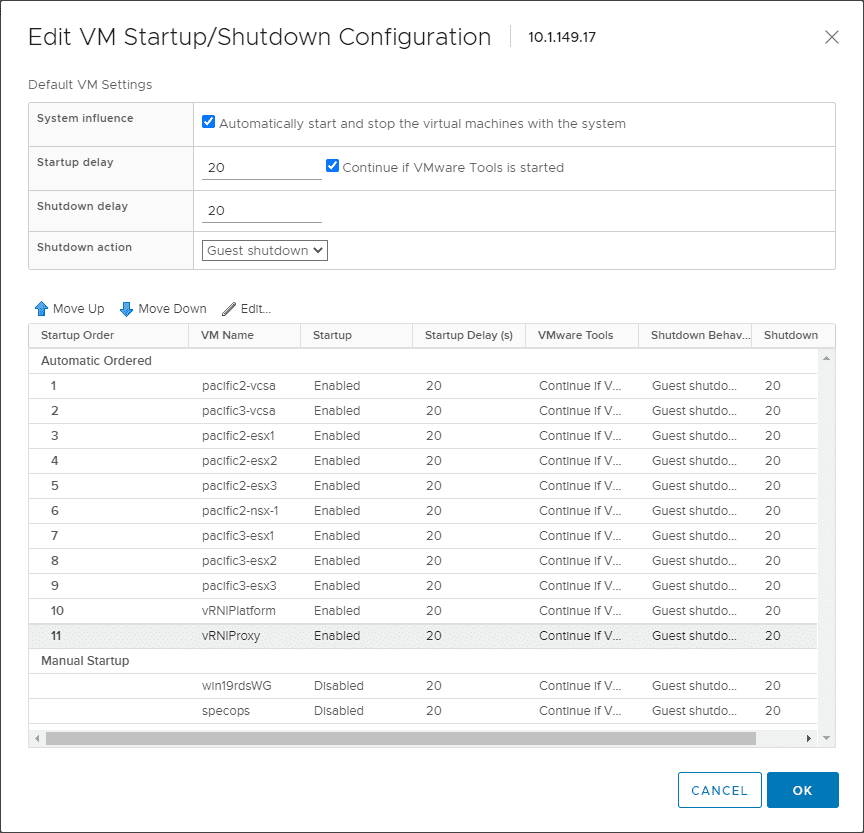Select the pacific2-vcsa row
The height and width of the screenshot is (833, 864).
pyautogui.click(x=238, y=386)
